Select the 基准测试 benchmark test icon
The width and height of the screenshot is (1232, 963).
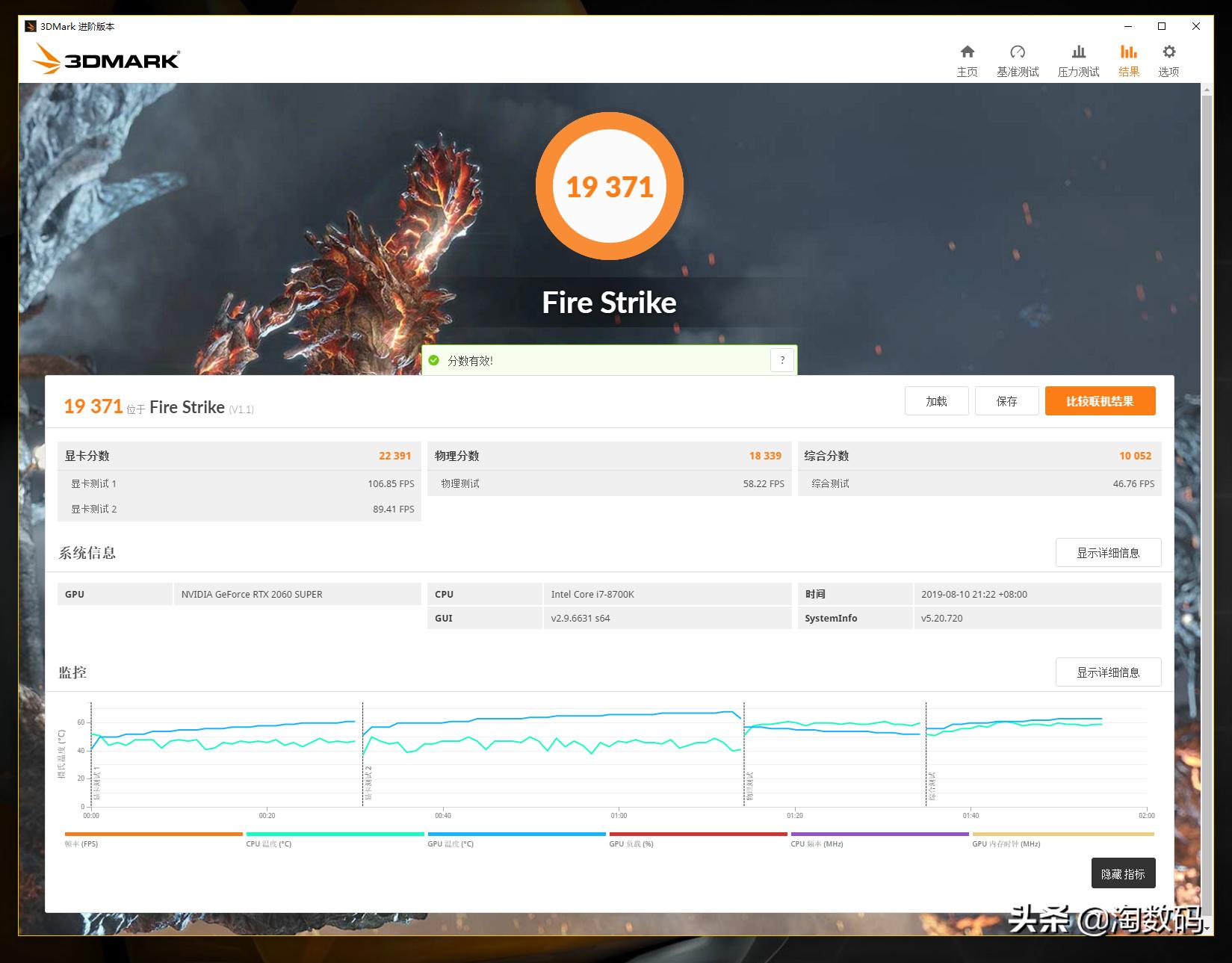pos(1017,59)
